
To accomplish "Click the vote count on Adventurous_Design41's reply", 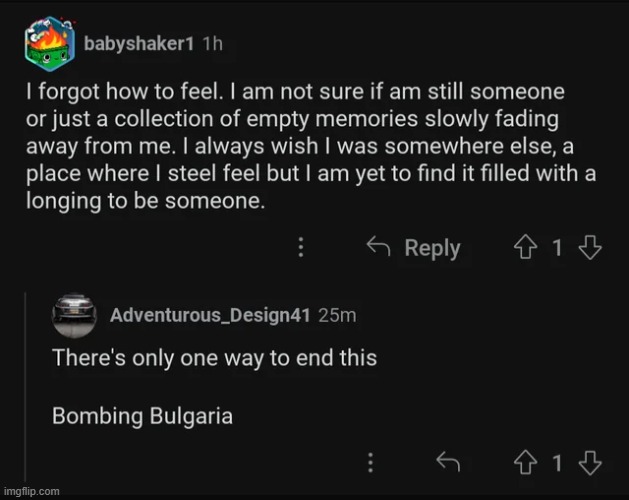I will [557, 462].
